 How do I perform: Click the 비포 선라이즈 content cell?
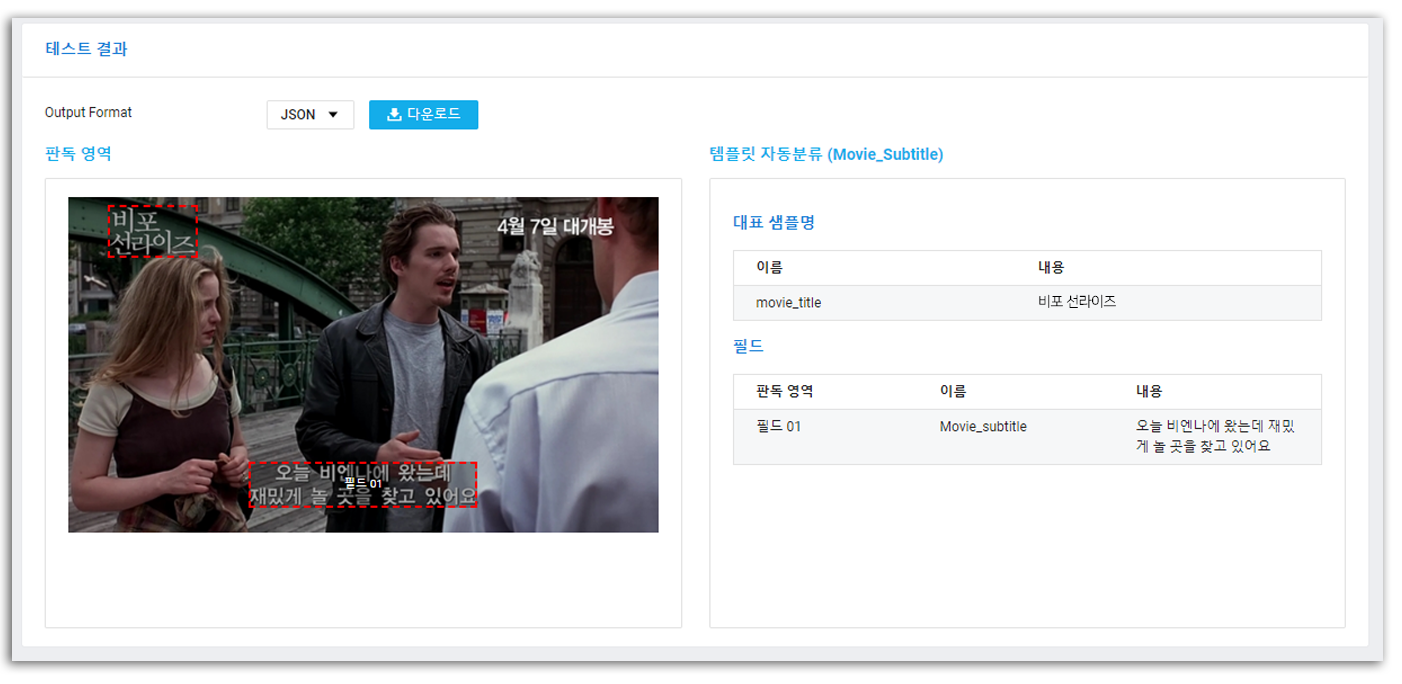[x=1076, y=302]
